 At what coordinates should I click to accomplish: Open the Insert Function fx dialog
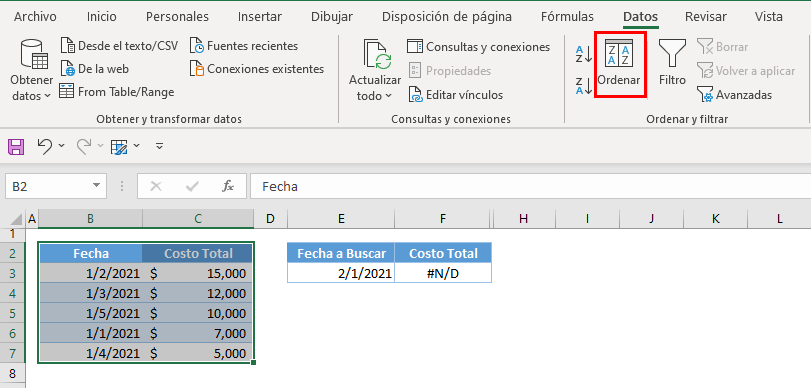click(x=228, y=186)
